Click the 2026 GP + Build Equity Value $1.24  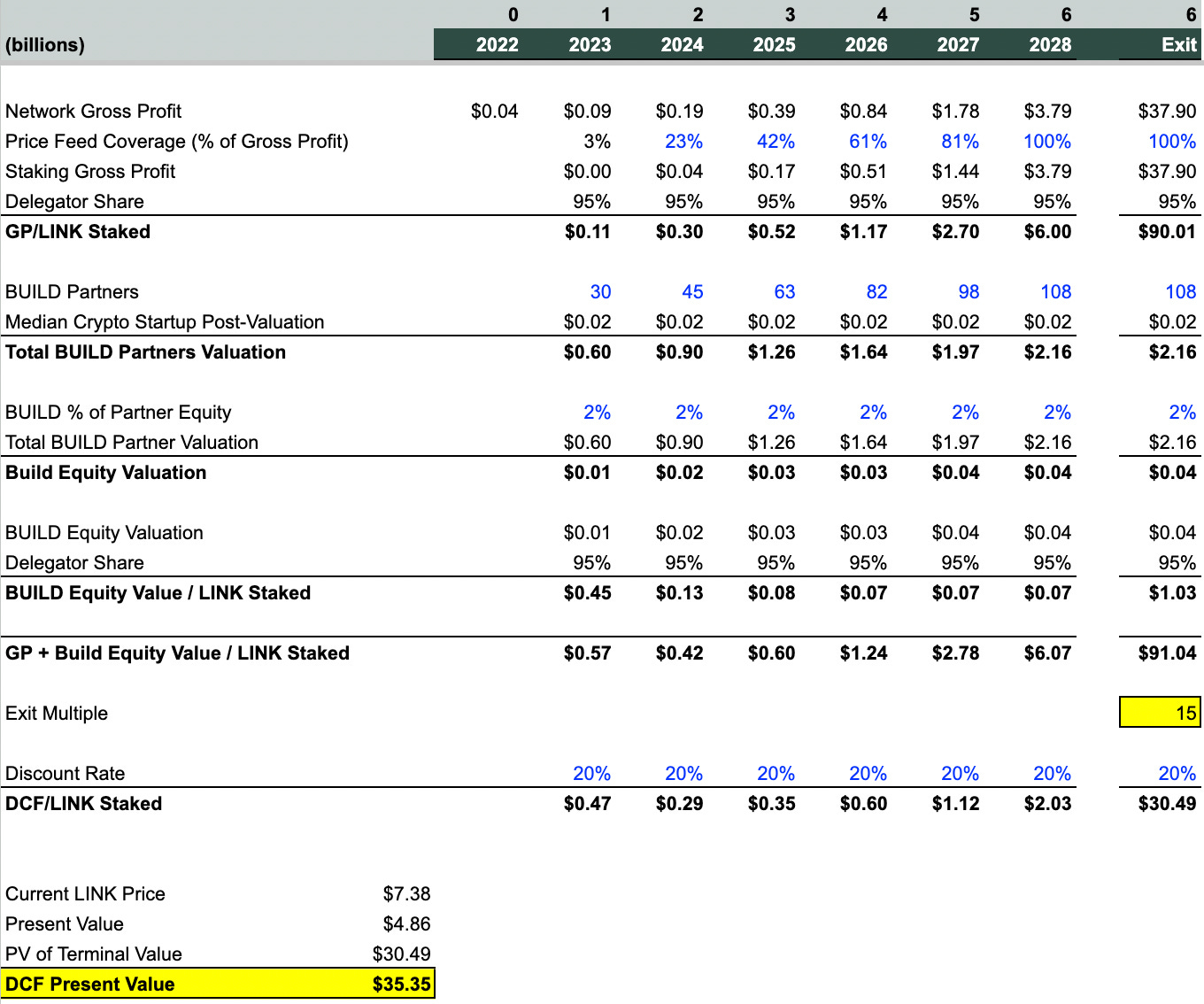[863, 653]
